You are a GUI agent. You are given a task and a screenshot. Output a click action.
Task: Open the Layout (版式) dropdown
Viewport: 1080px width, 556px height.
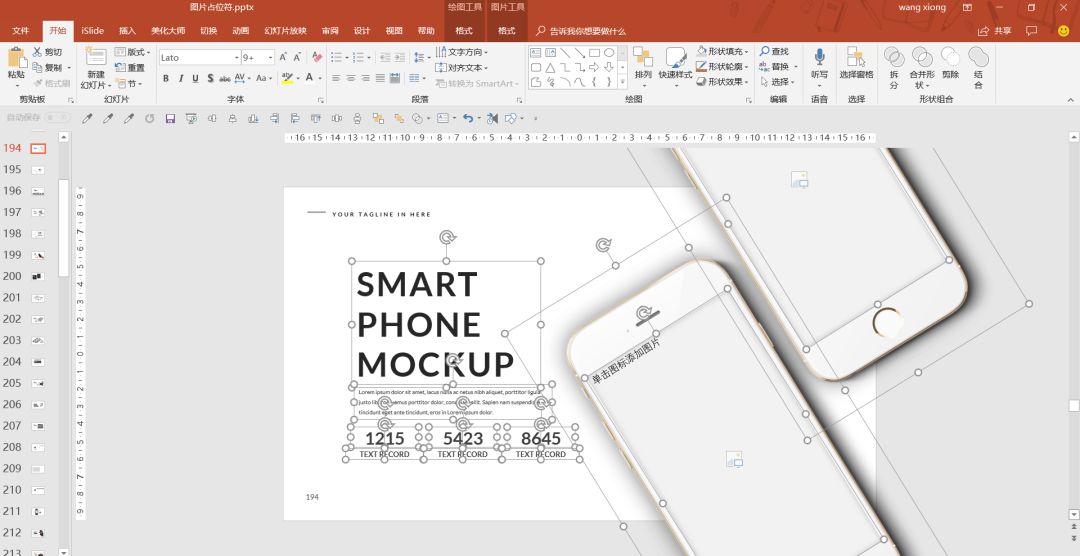(x=132, y=52)
